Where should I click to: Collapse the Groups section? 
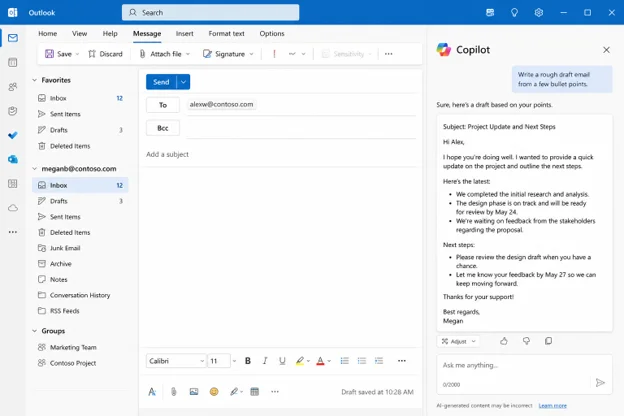35,331
